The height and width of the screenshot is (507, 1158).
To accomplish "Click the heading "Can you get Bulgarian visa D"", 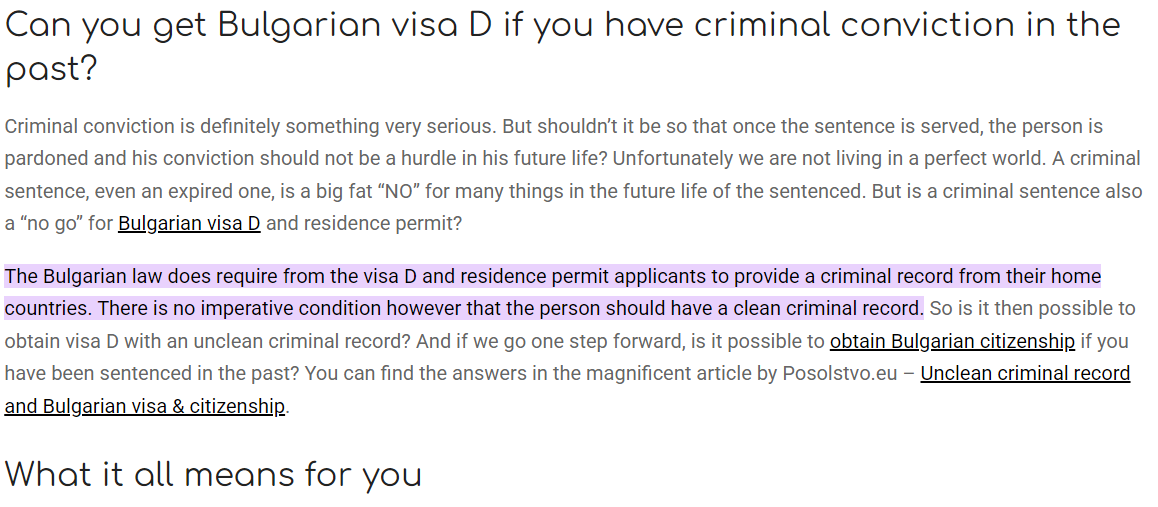I will pyautogui.click(x=250, y=25).
